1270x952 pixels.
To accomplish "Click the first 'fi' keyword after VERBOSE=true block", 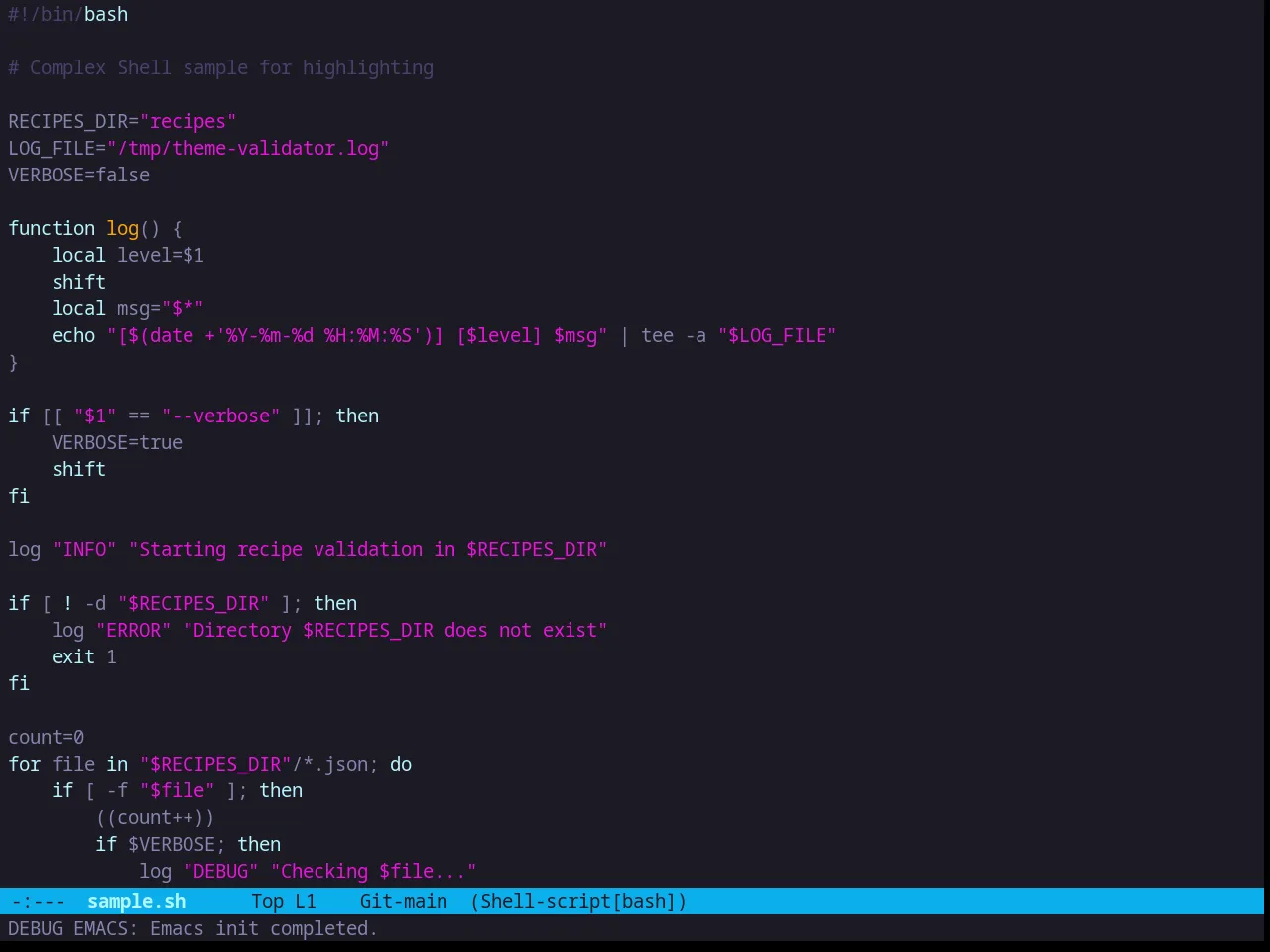I will [19, 496].
